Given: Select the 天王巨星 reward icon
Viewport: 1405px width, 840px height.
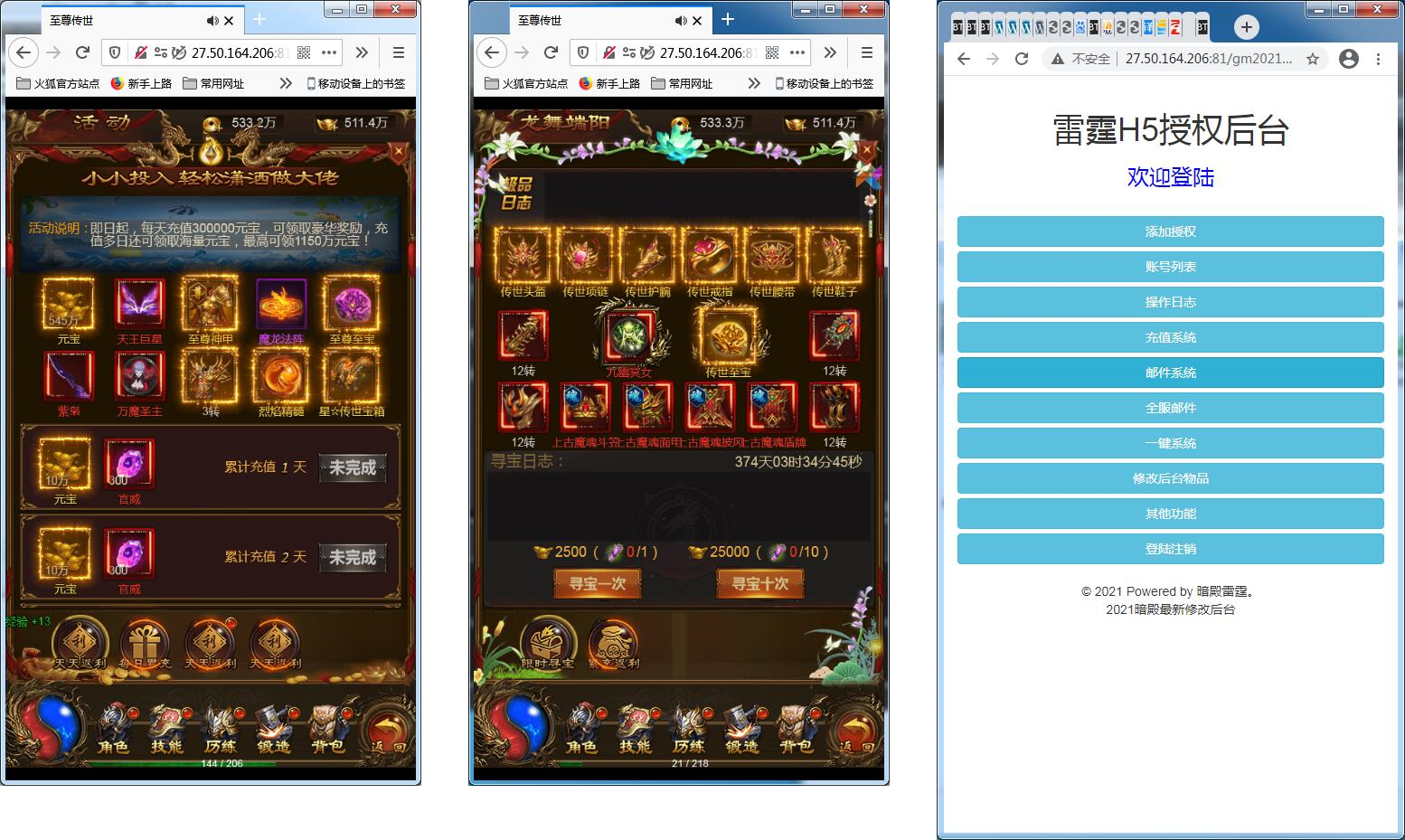Looking at the screenshot, I should click(x=139, y=304).
